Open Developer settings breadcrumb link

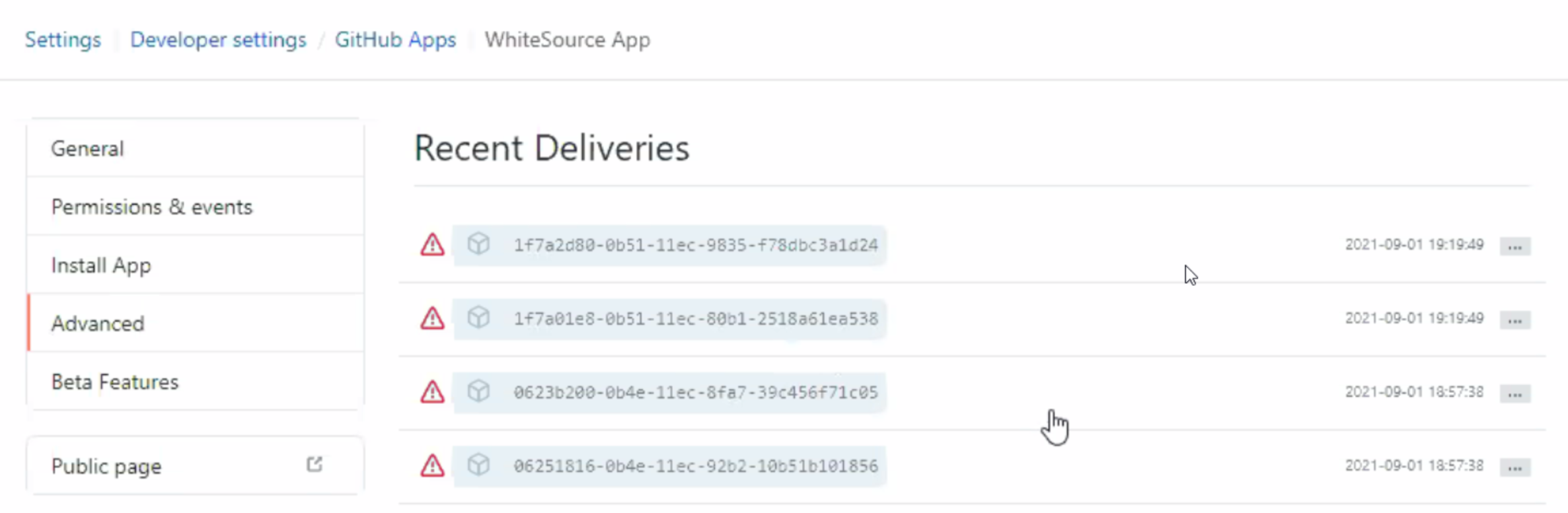(218, 40)
